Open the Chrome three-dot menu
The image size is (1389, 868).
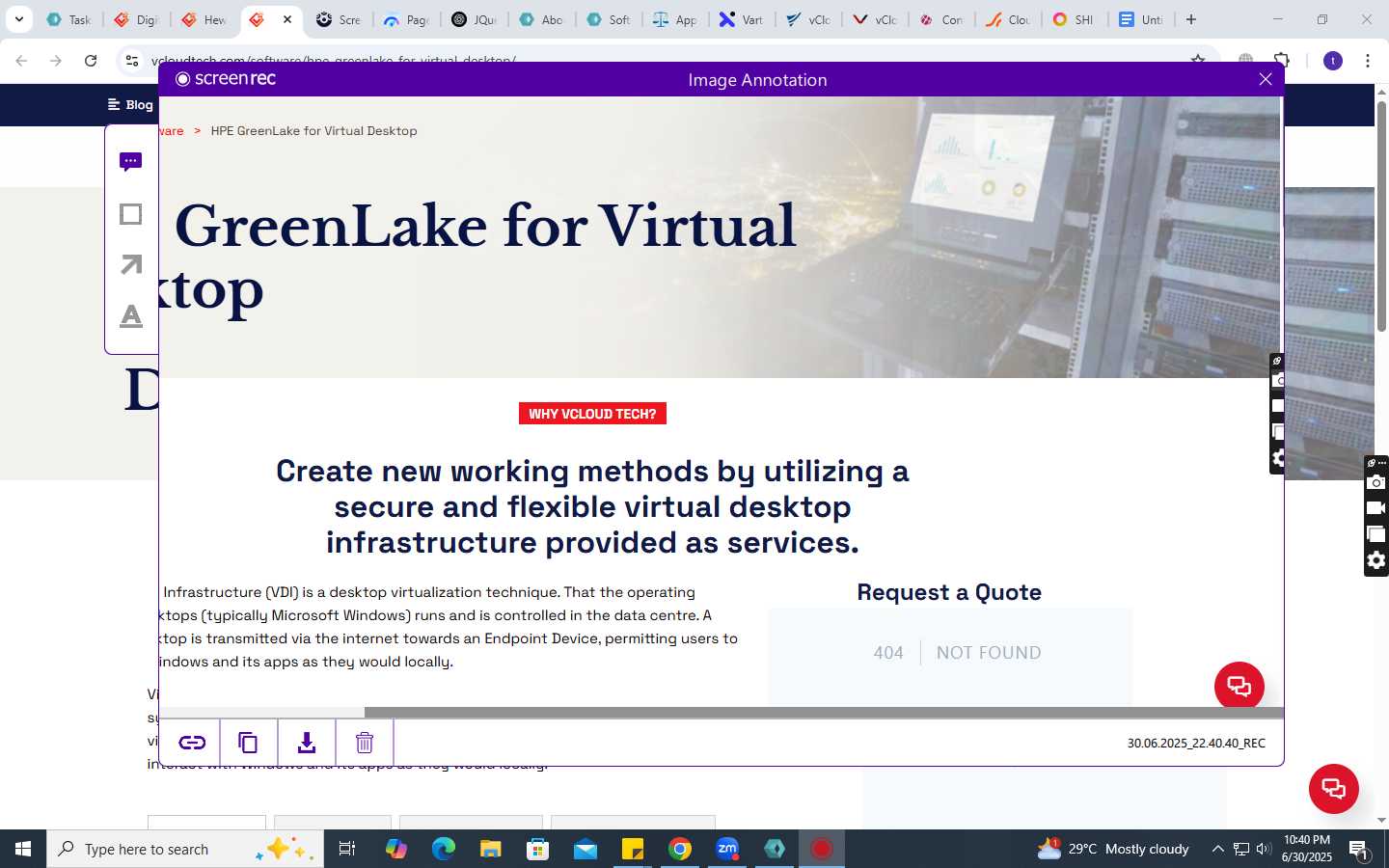pyautogui.click(x=1368, y=61)
